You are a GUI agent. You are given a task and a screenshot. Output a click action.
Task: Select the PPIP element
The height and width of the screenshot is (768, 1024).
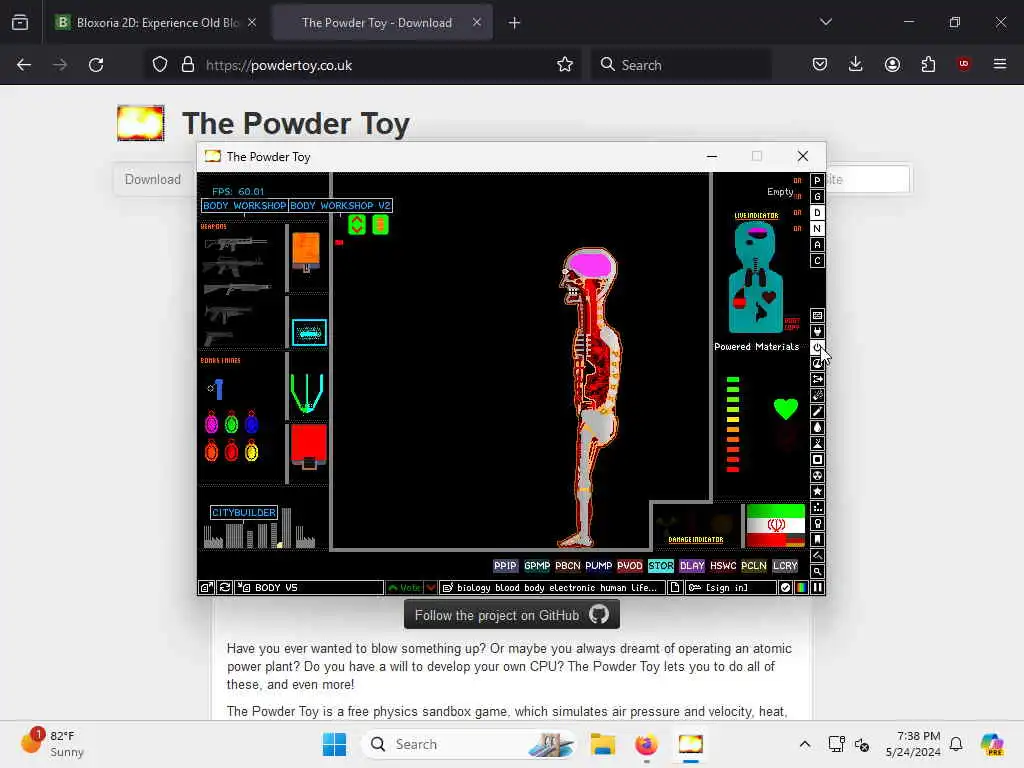pos(505,566)
